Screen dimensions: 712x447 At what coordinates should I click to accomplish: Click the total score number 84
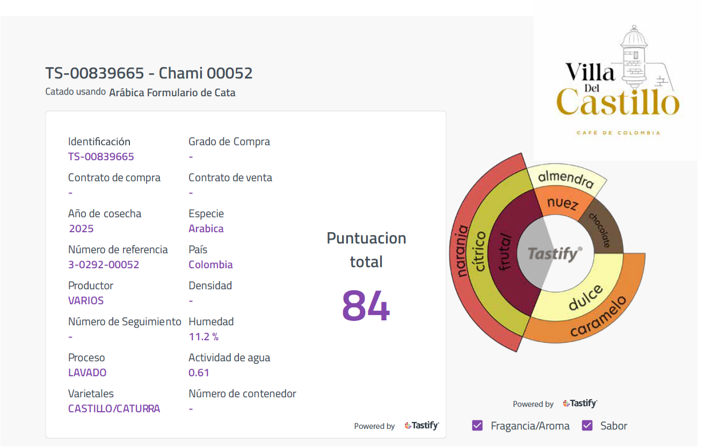(x=365, y=305)
